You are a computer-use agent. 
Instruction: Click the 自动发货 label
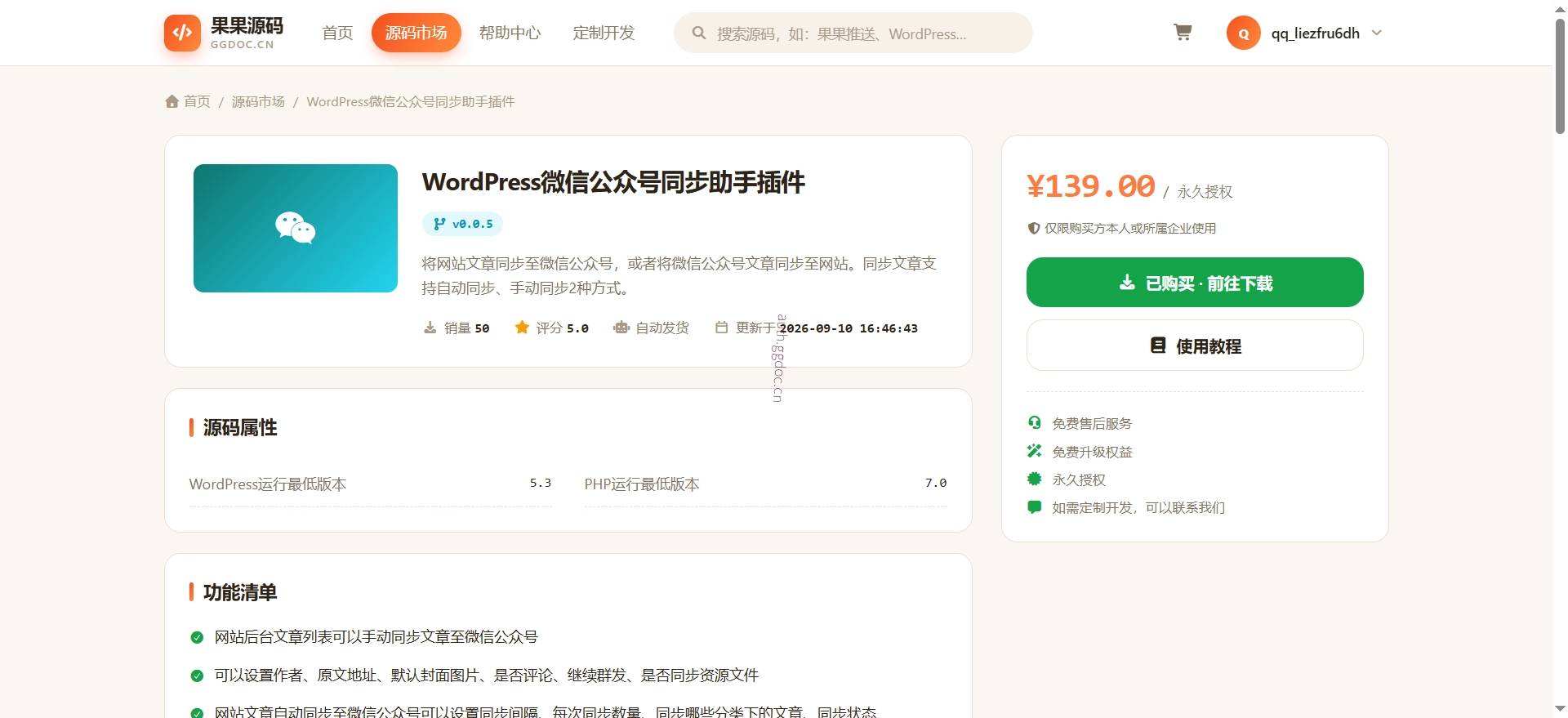point(662,328)
